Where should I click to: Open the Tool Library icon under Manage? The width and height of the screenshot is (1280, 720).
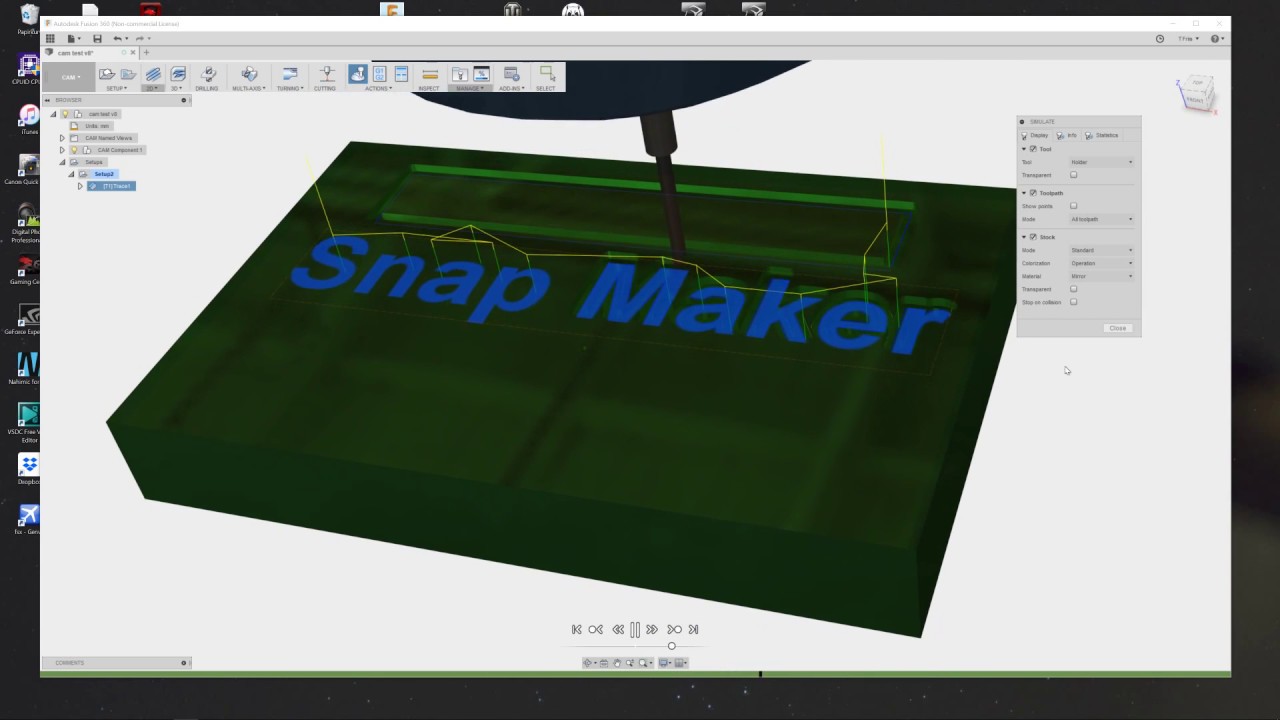(459, 74)
